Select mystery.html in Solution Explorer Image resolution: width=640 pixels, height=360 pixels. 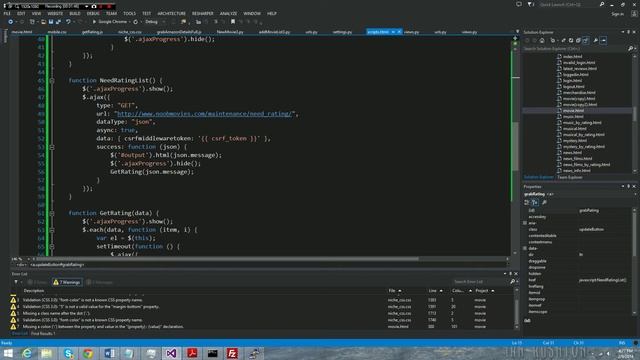click(x=575, y=141)
